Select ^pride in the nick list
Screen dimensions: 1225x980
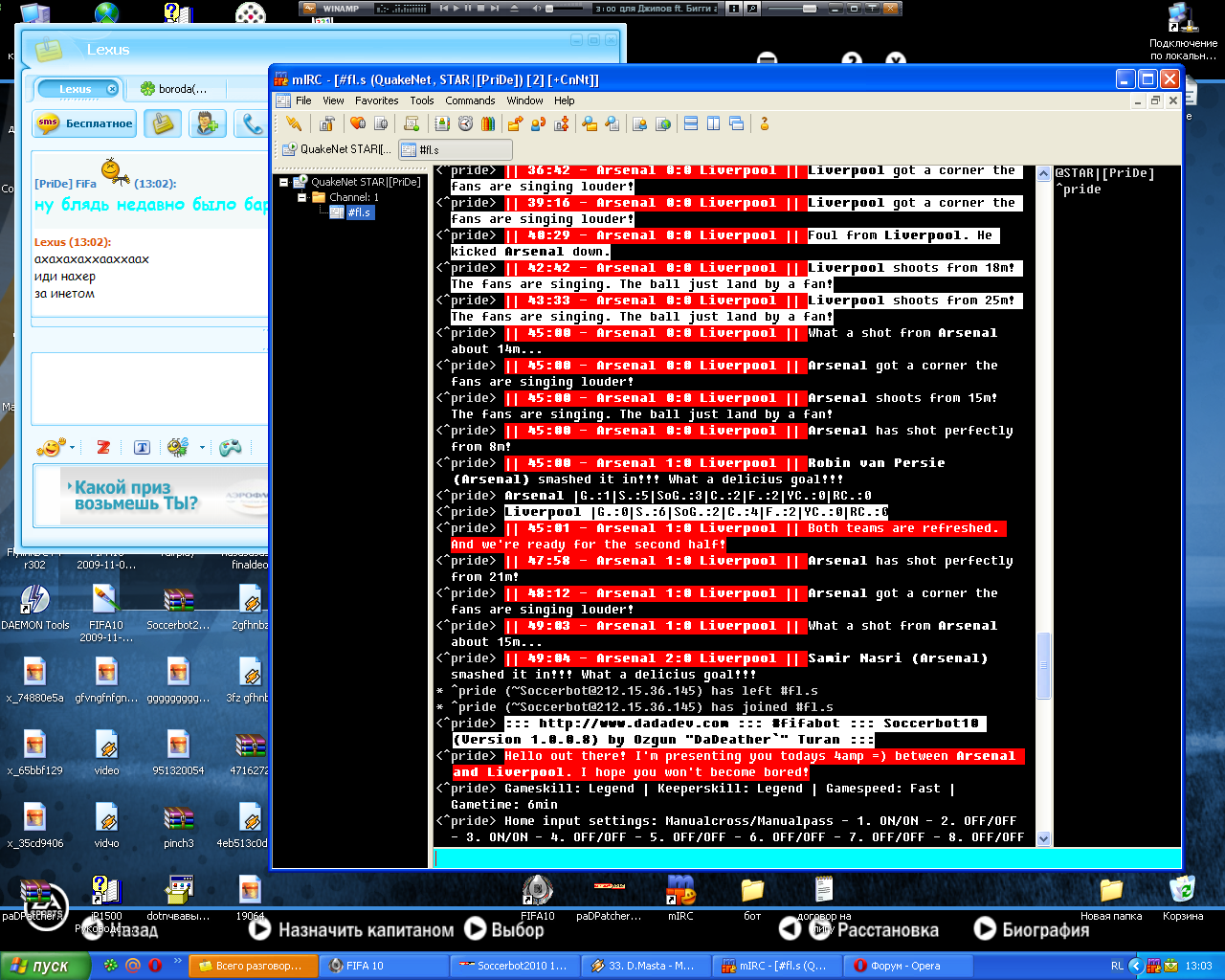1079,189
